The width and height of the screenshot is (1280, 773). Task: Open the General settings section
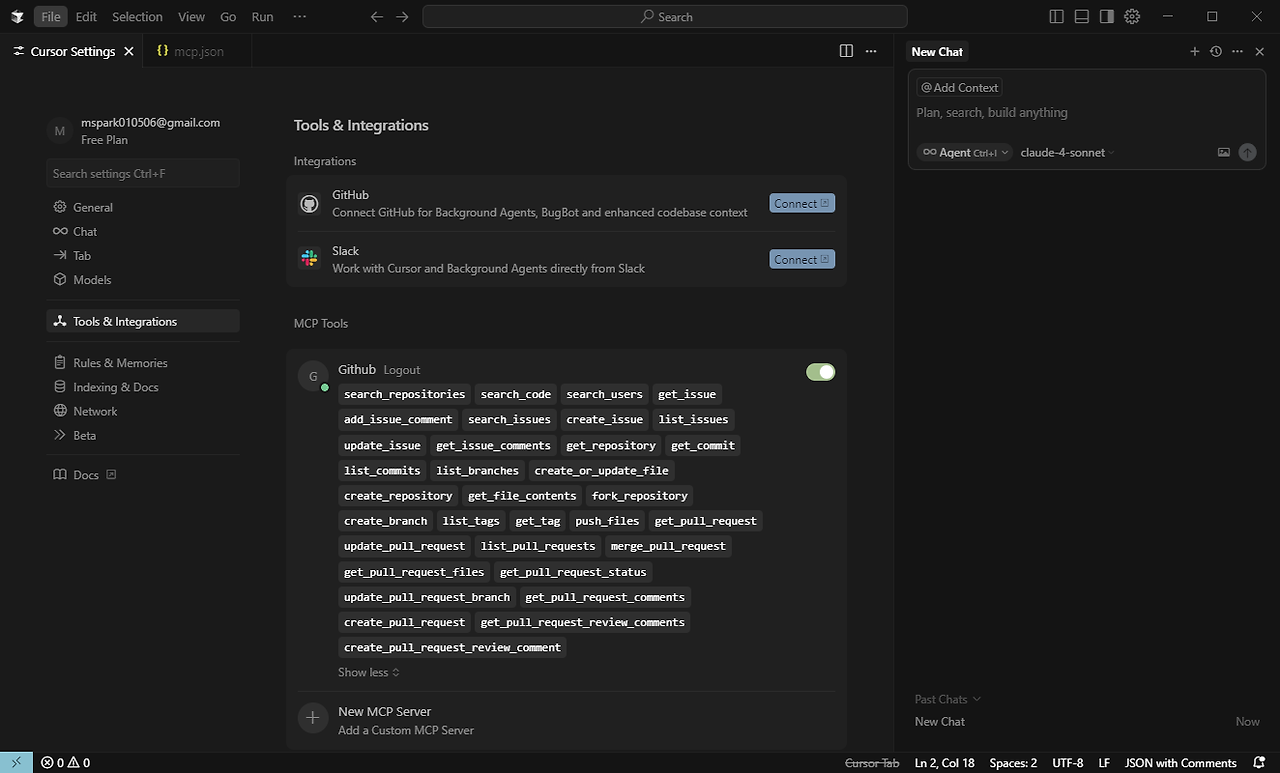click(x=142, y=207)
